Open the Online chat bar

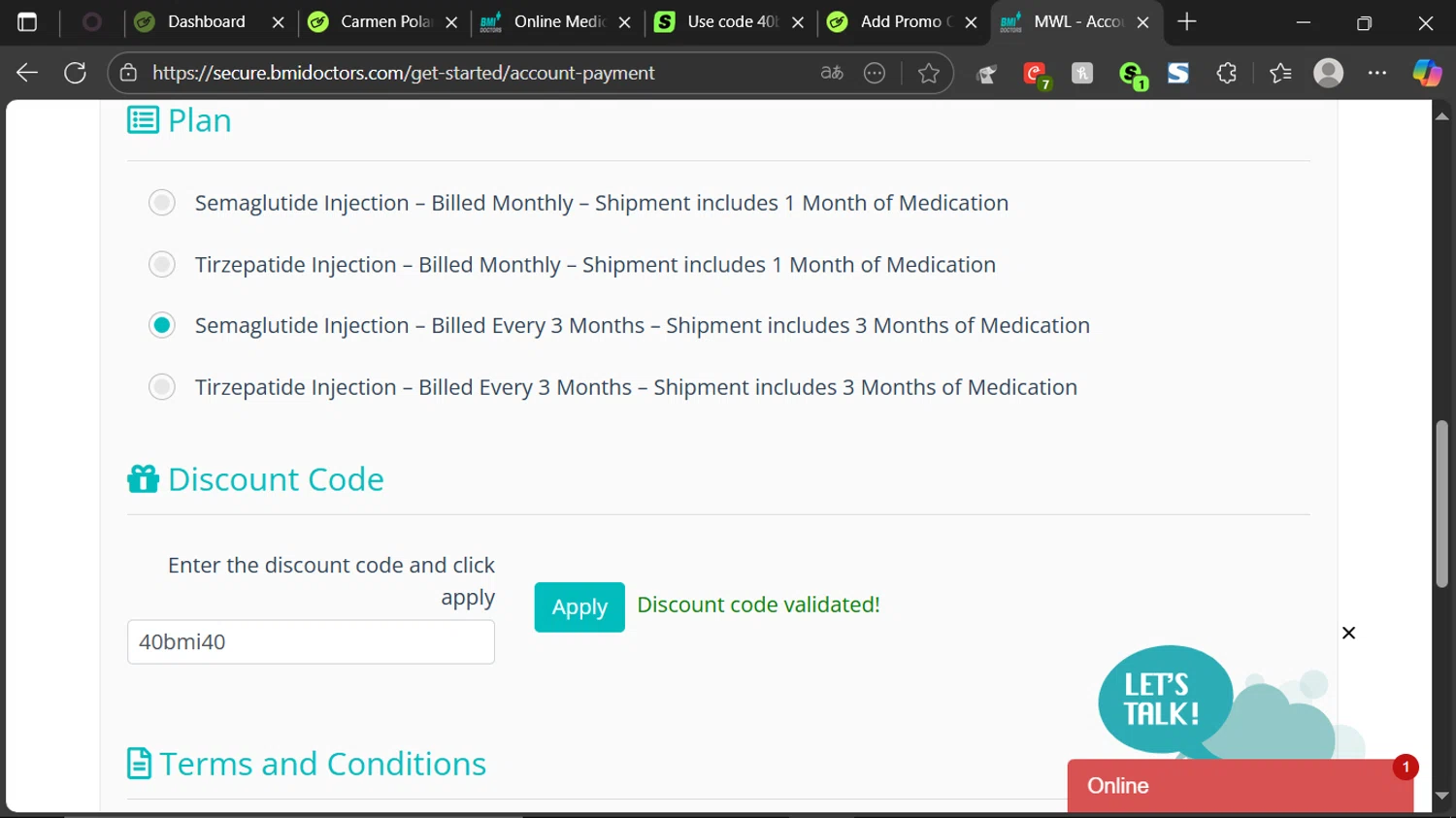(1240, 786)
